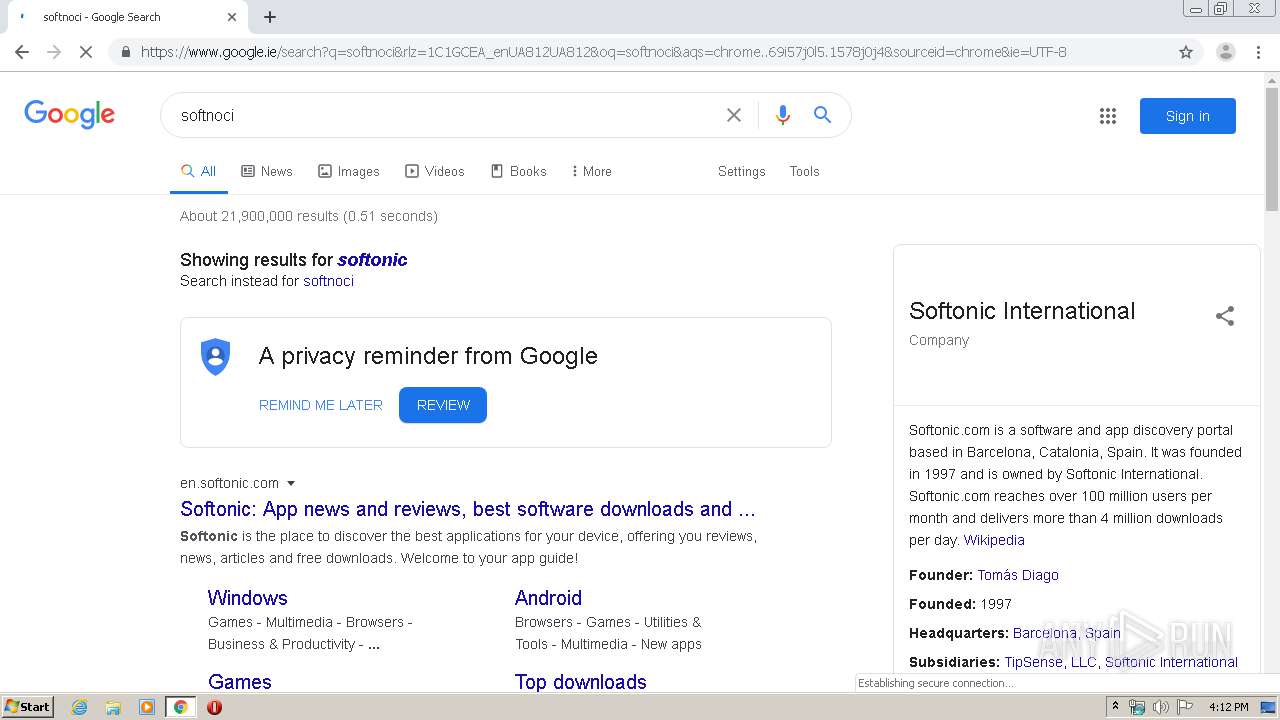Go back to the previous page
The image size is (1280, 720).
[22, 52]
